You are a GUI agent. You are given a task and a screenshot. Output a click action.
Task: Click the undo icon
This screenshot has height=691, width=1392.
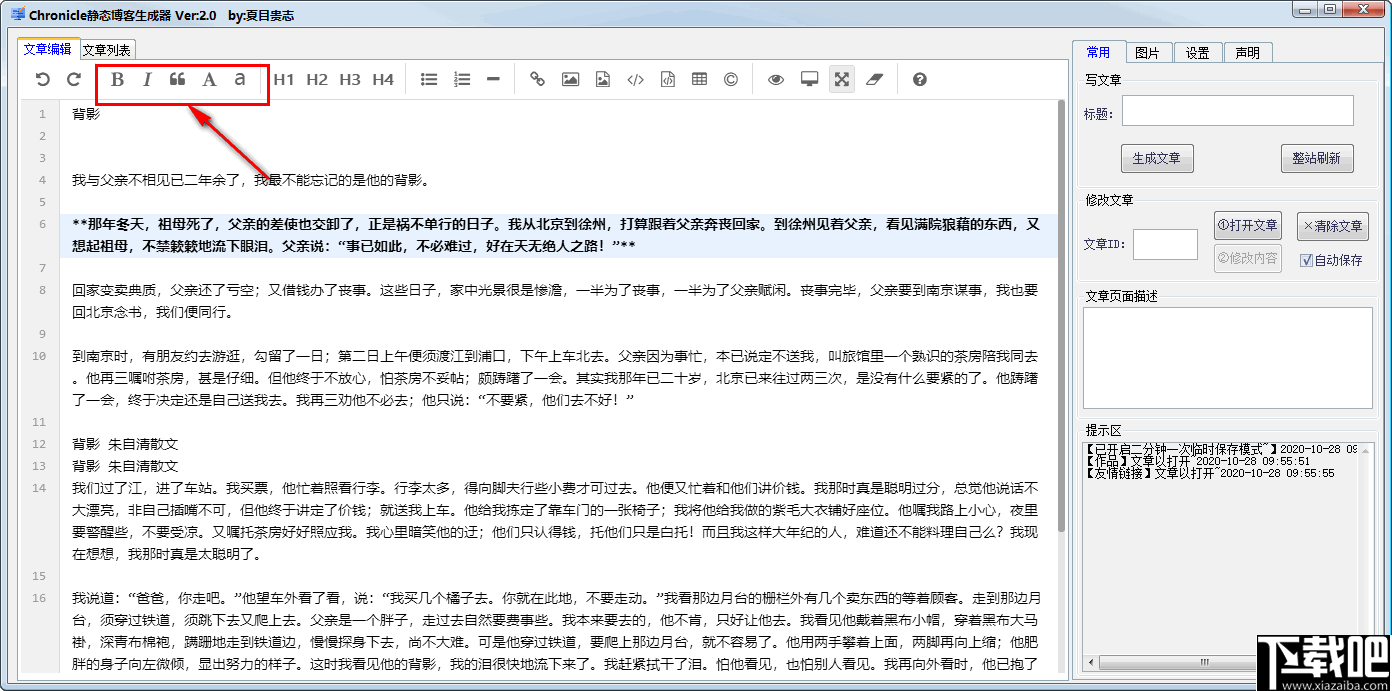(41, 79)
